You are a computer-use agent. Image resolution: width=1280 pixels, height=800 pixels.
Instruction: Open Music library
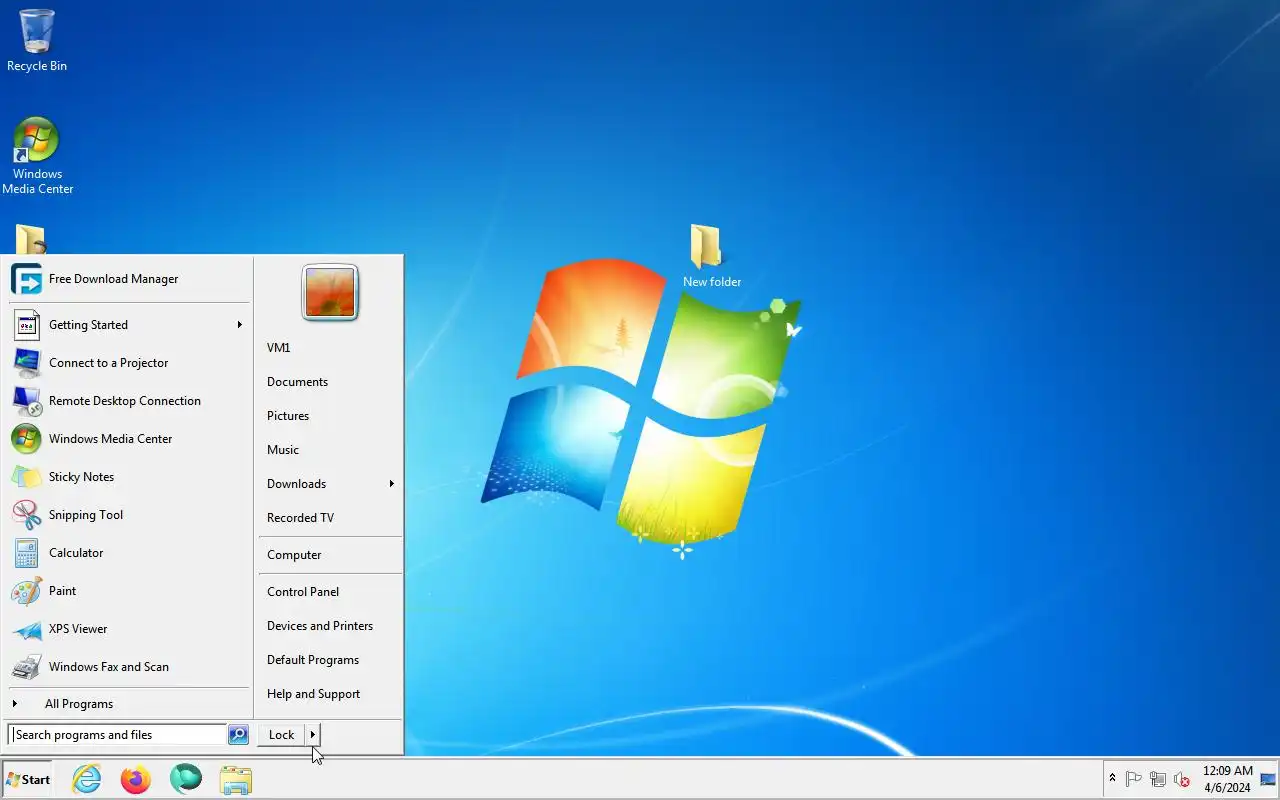pyautogui.click(x=329, y=450)
